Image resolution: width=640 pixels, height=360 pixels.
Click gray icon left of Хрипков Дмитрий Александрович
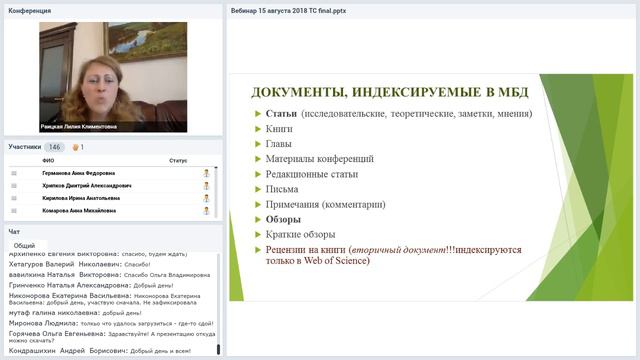click(14, 186)
